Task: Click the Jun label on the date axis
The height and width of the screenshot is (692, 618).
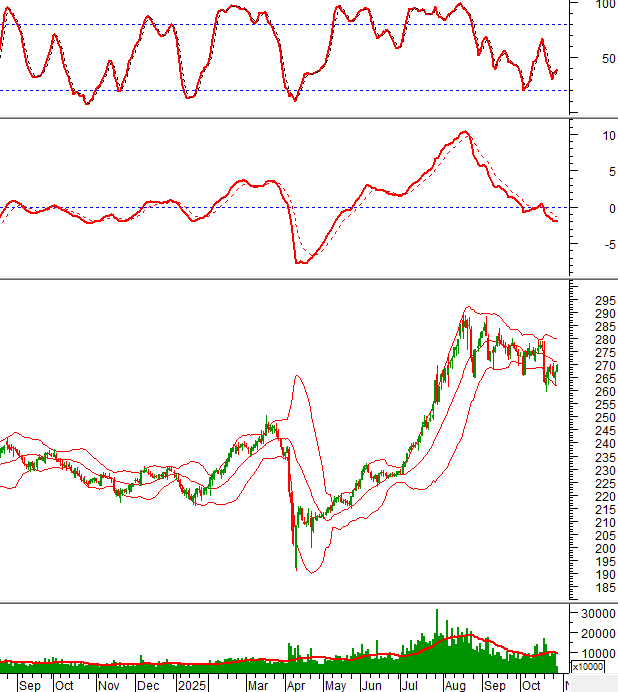Action: pyautogui.click(x=371, y=686)
